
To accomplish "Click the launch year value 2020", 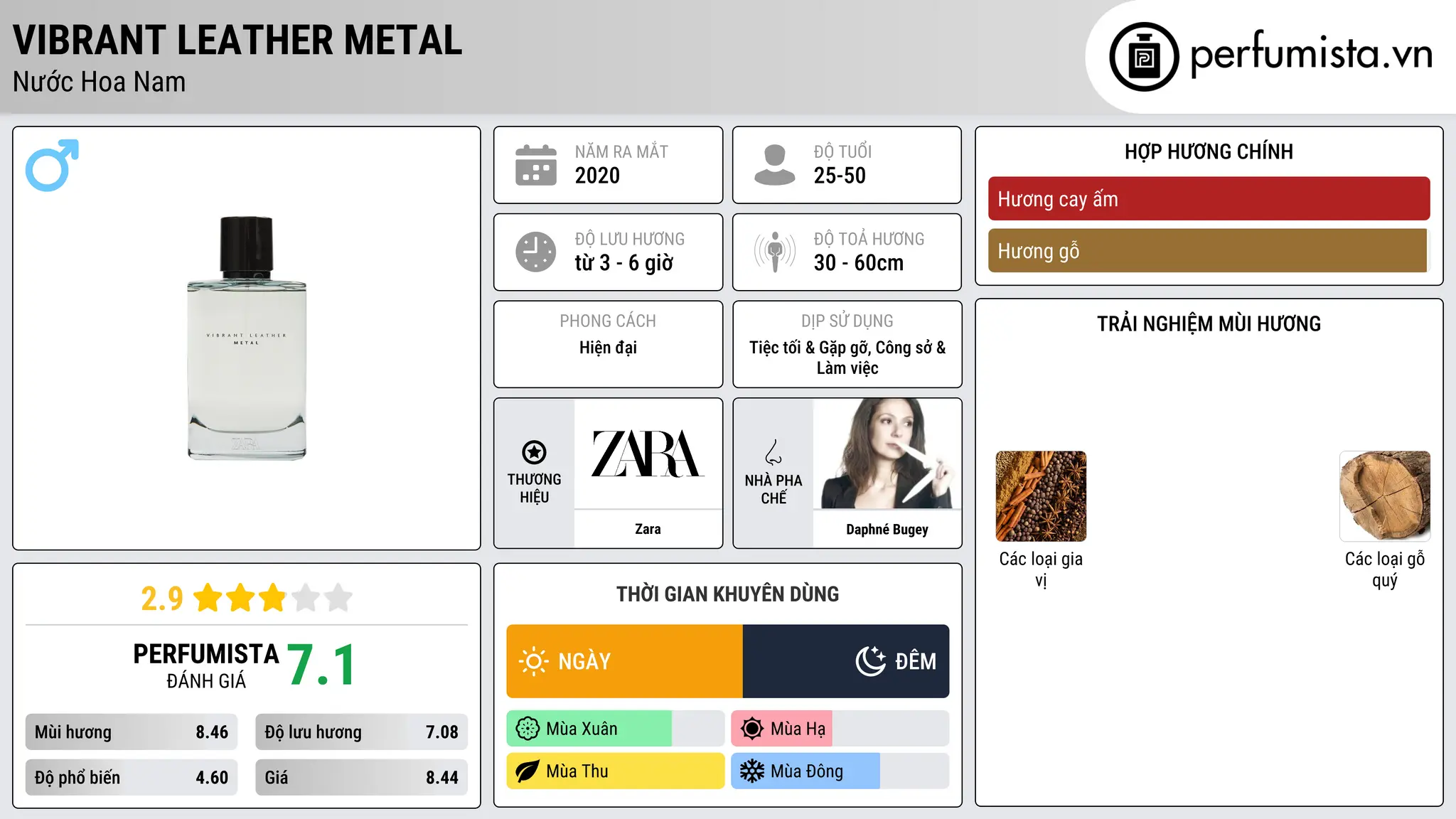I will tap(597, 176).
